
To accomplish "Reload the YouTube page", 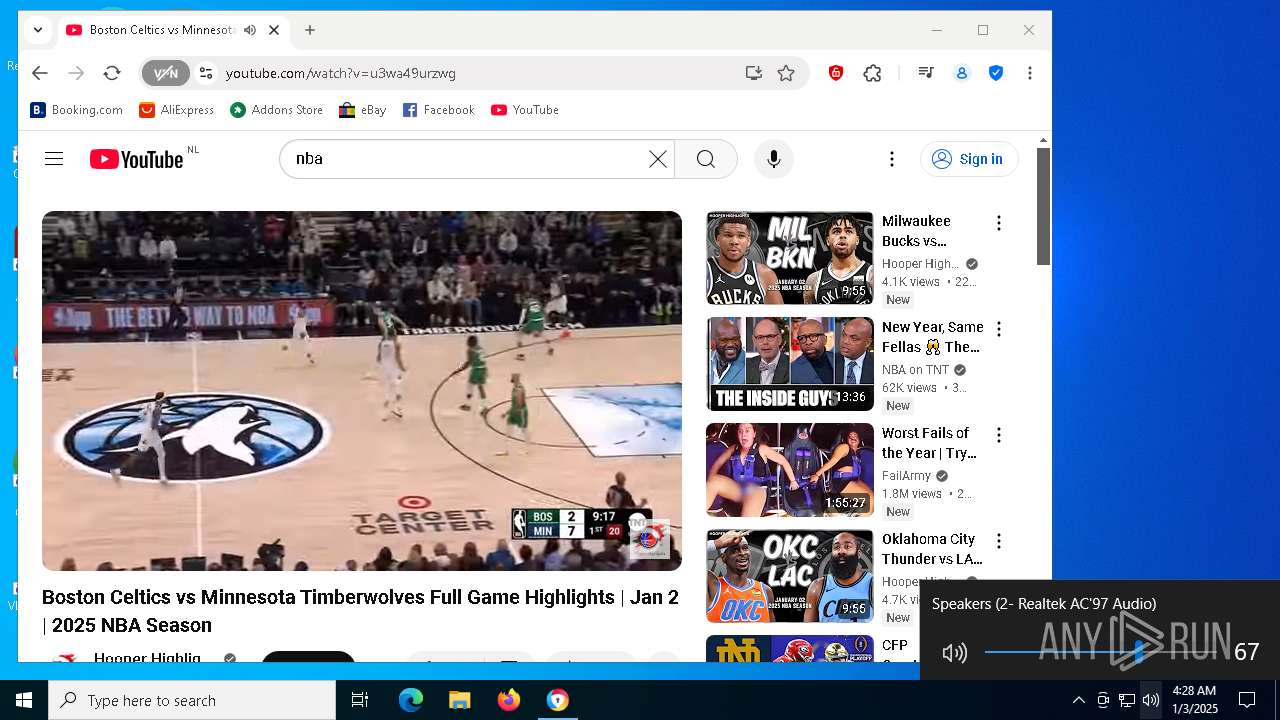I will click(x=112, y=73).
